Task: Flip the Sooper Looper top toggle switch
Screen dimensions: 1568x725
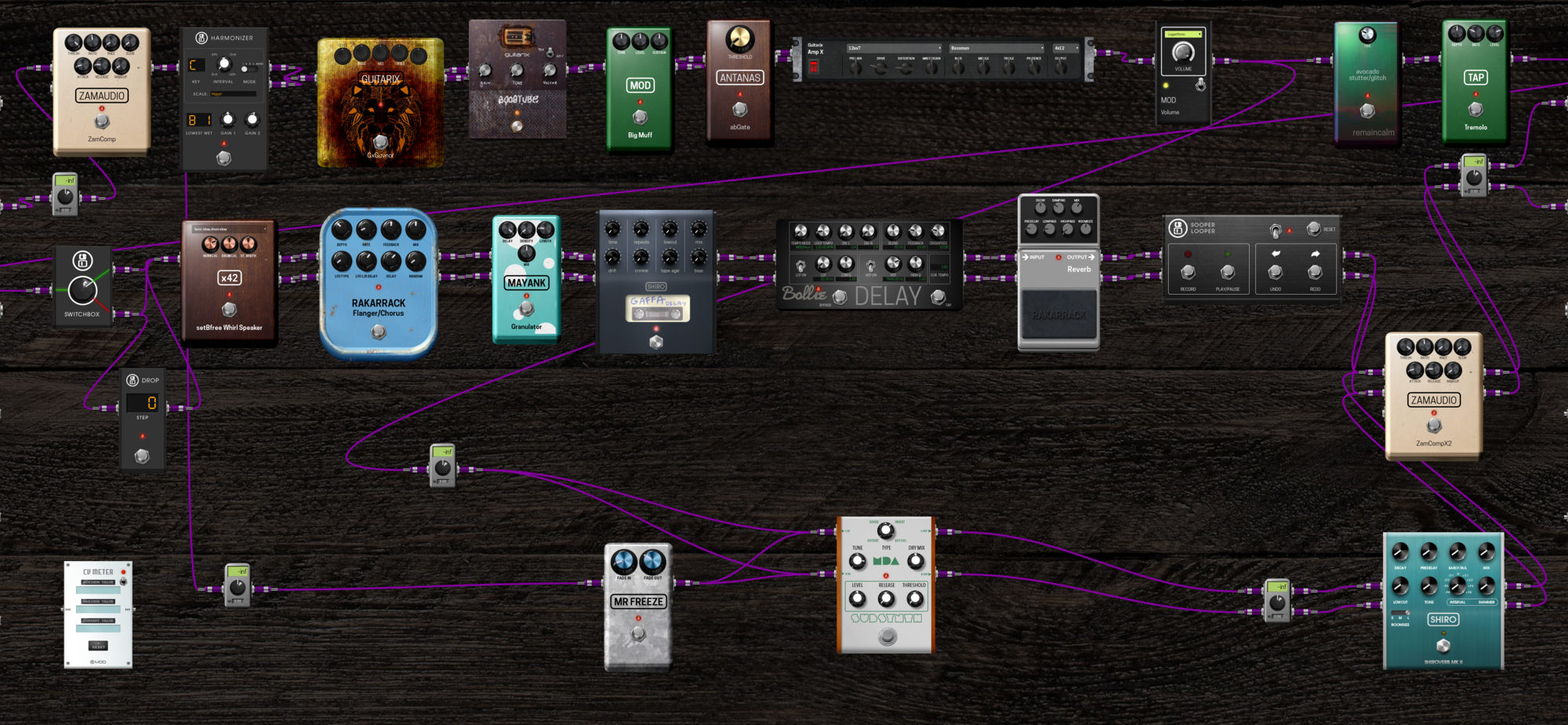Action: tap(1276, 230)
